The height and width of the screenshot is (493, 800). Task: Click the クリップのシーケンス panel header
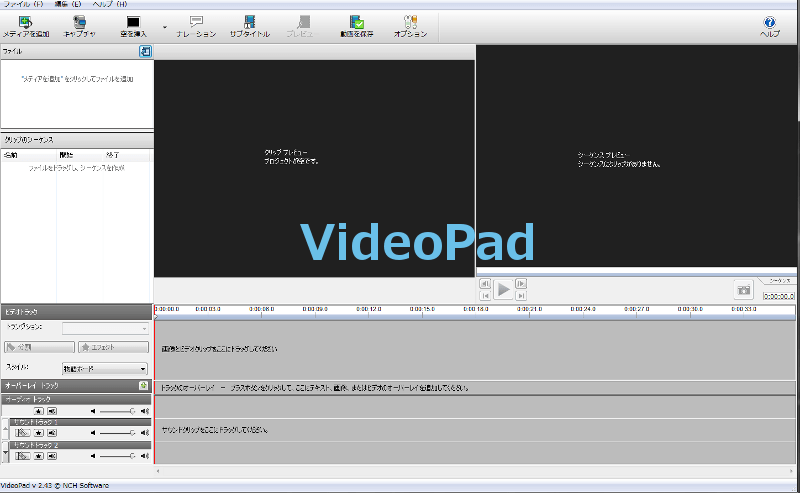click(77, 140)
